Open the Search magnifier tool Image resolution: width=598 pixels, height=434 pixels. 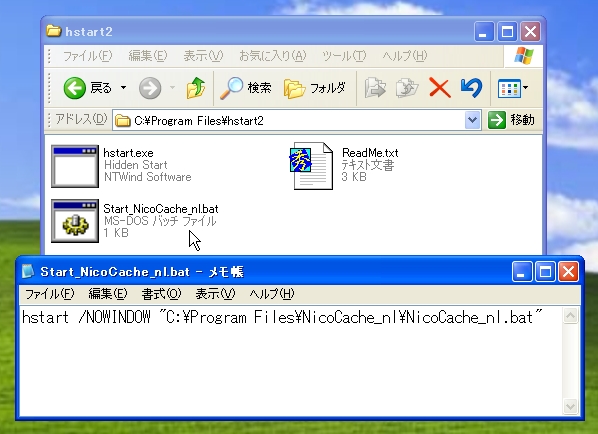[246, 88]
